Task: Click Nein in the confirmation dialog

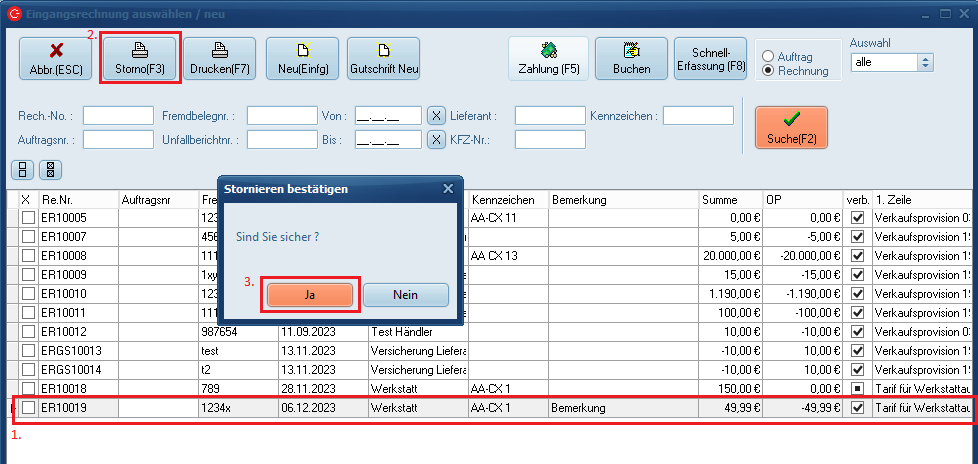Action: [x=405, y=295]
